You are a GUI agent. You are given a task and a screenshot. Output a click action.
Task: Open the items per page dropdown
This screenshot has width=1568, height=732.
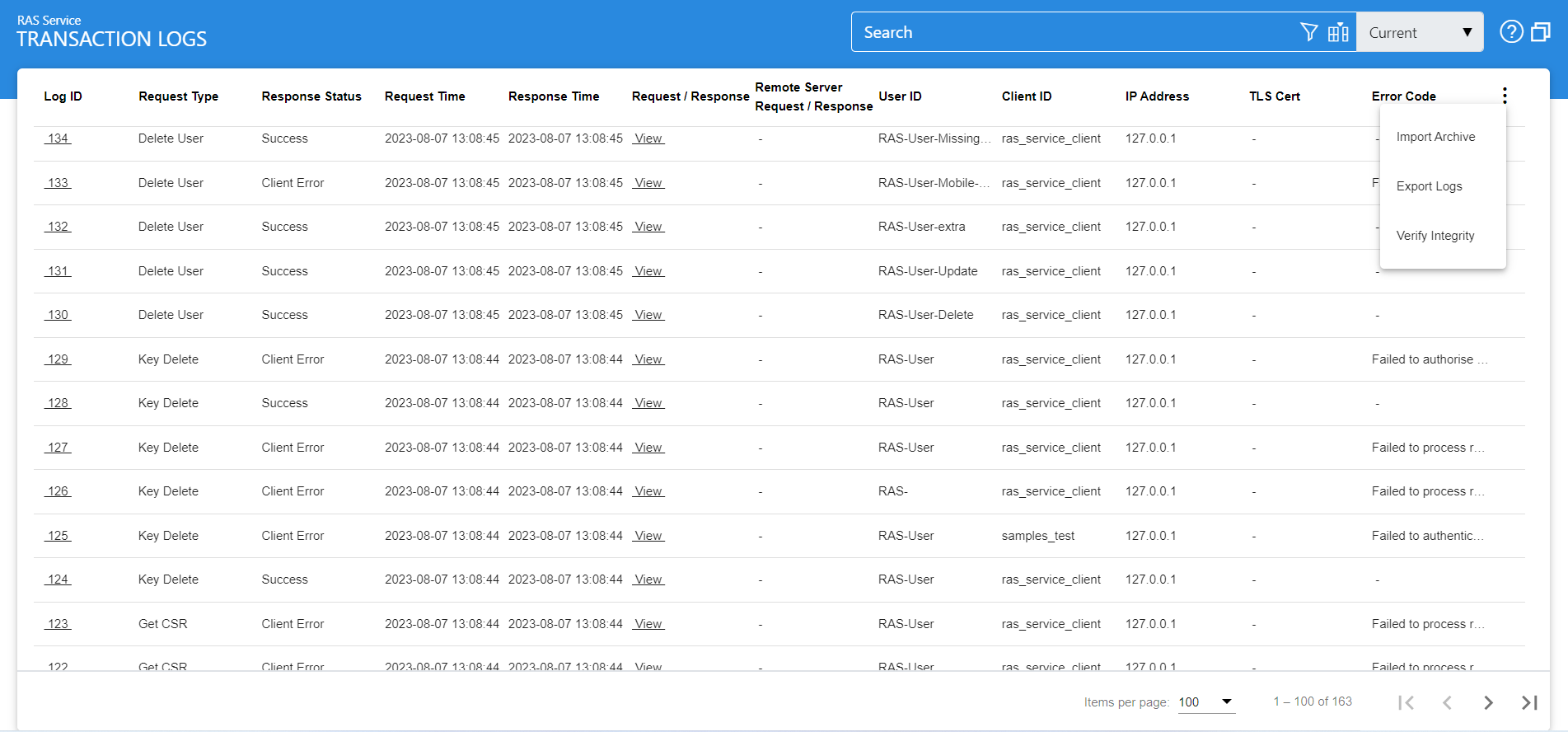click(x=1205, y=702)
